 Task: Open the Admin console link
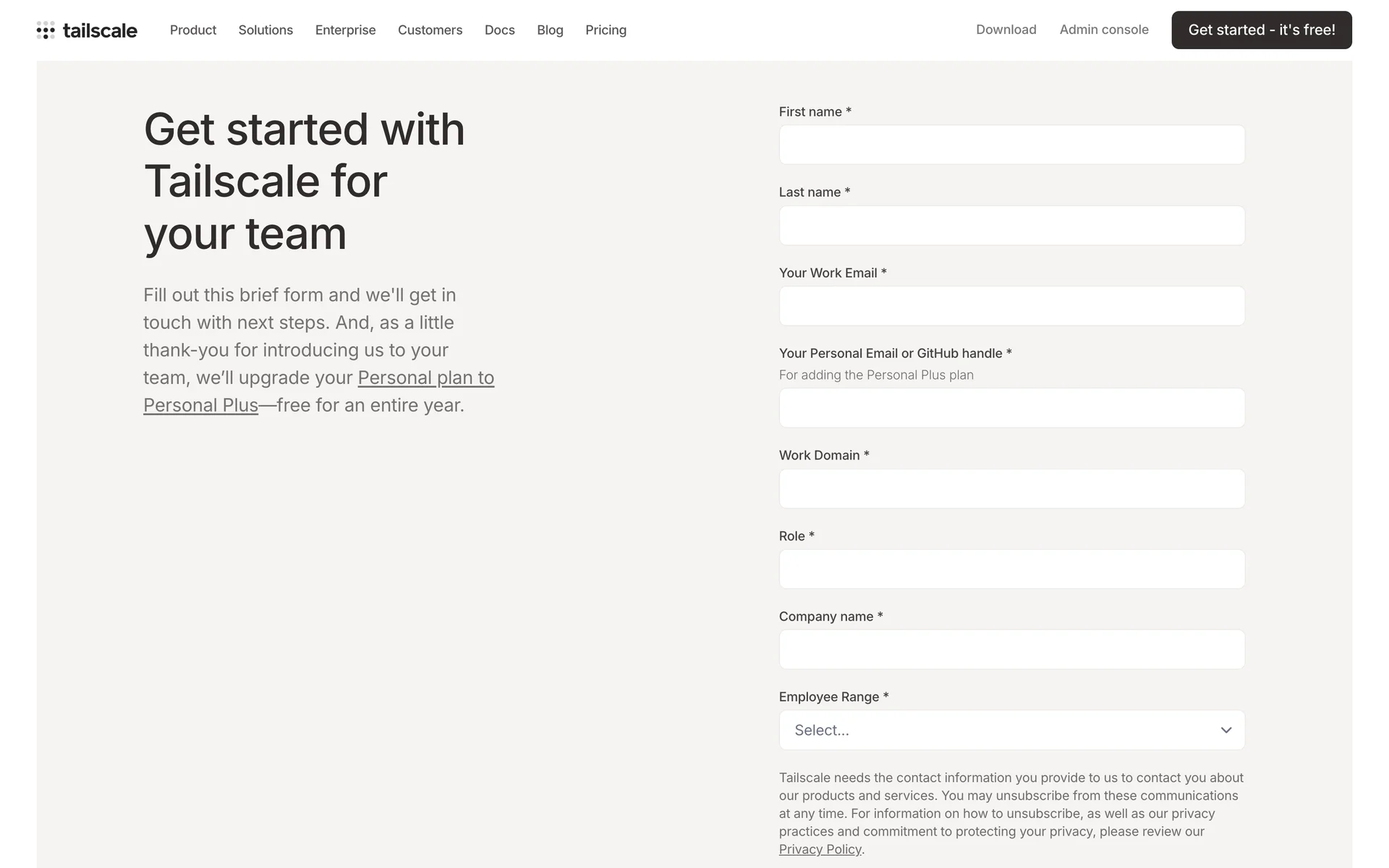(x=1104, y=30)
